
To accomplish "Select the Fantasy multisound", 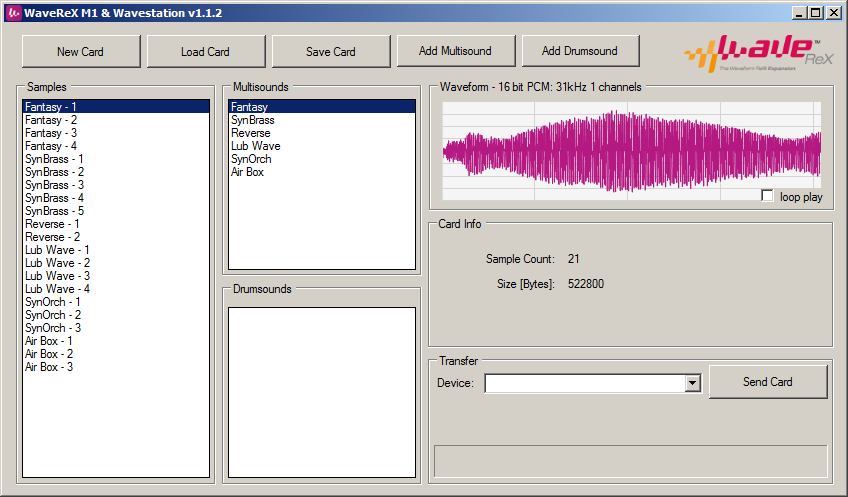I will click(322, 107).
